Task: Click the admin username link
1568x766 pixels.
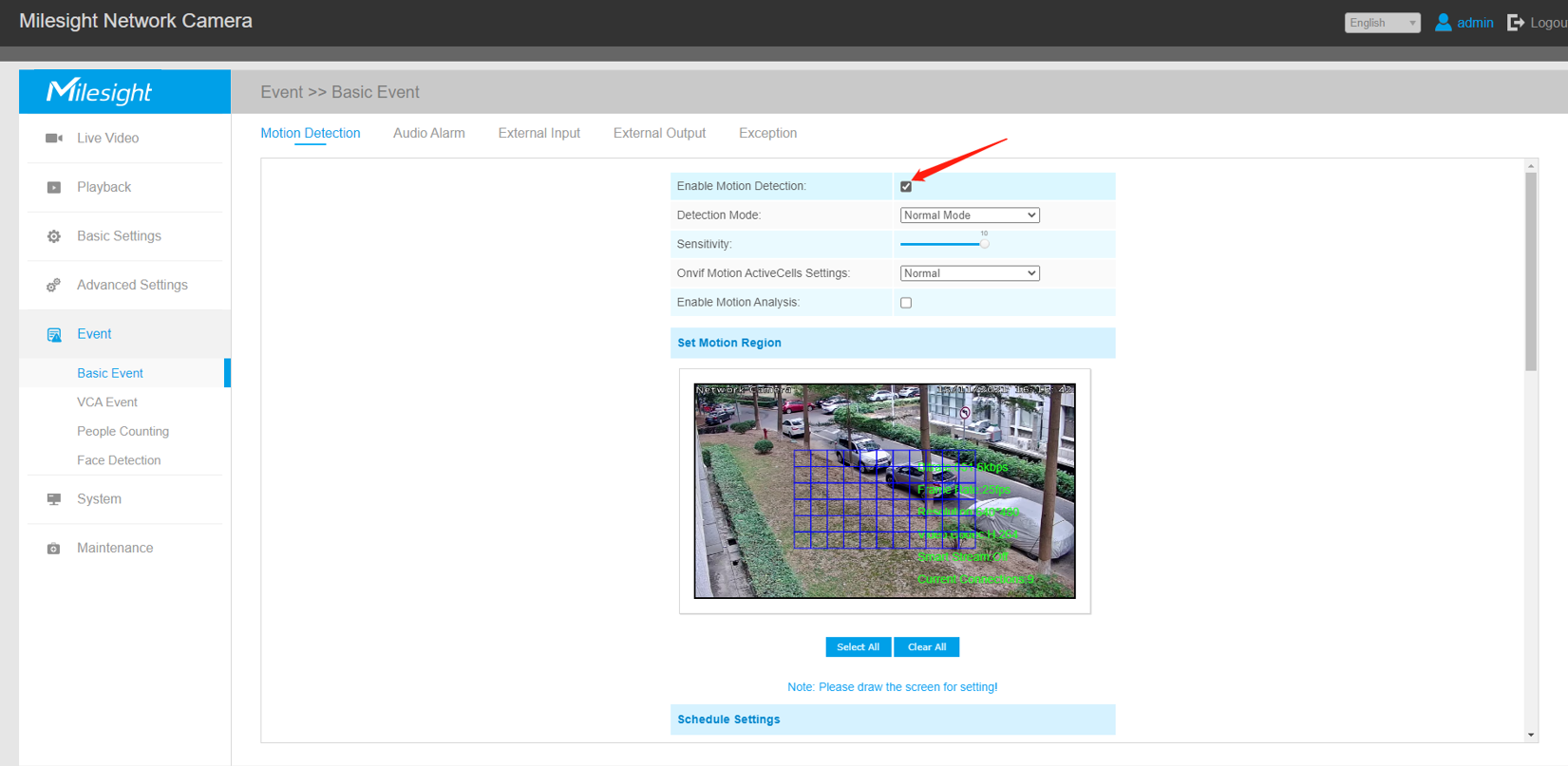Action: pos(1475,23)
